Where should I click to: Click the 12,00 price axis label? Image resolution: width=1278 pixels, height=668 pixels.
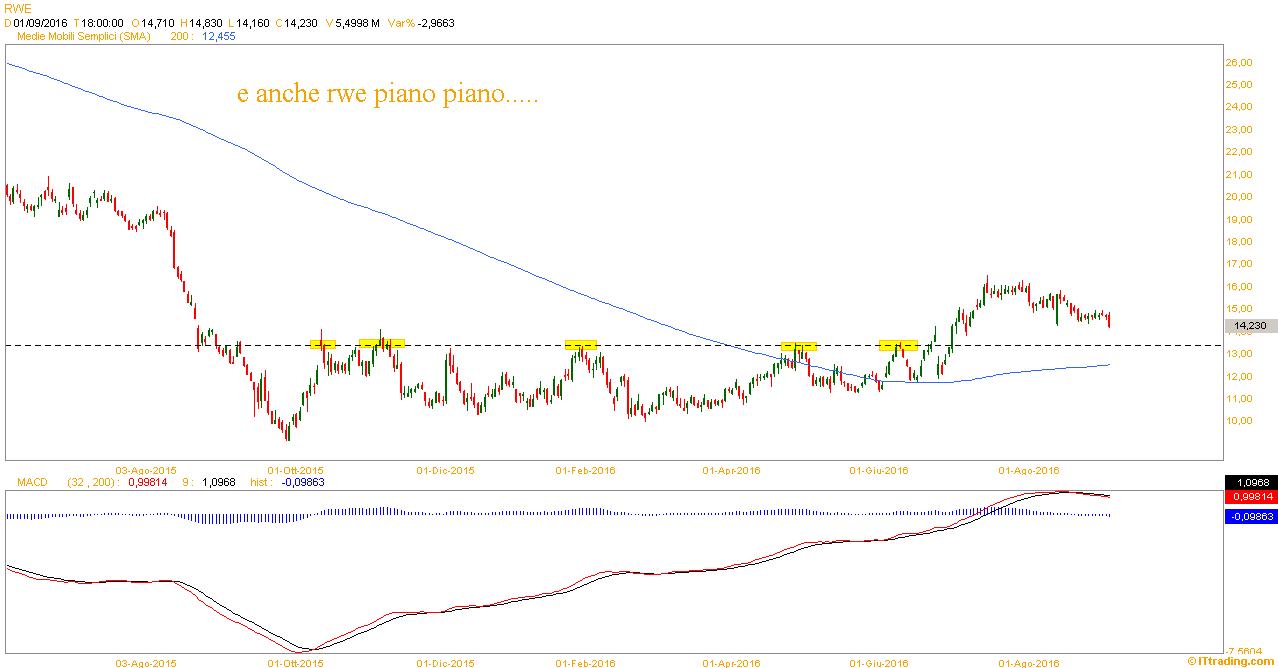(1239, 376)
